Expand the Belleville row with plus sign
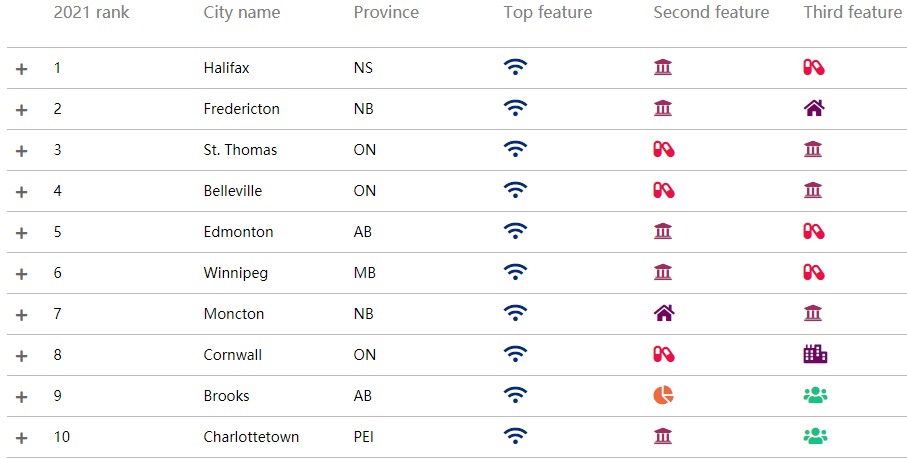Image resolution: width=907 pixels, height=459 pixels. [x=22, y=192]
